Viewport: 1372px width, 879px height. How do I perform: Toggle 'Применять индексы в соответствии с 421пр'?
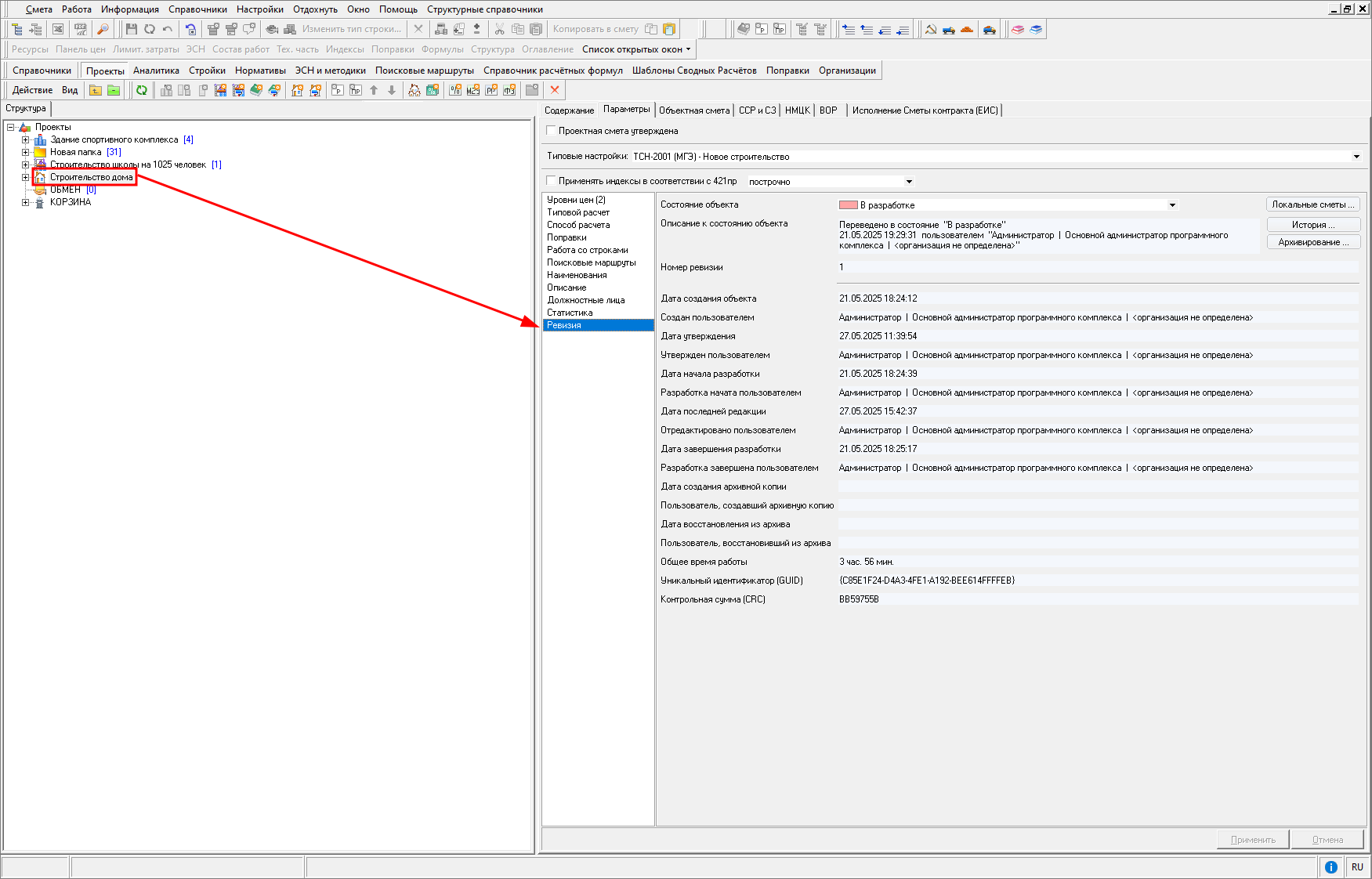pos(552,181)
